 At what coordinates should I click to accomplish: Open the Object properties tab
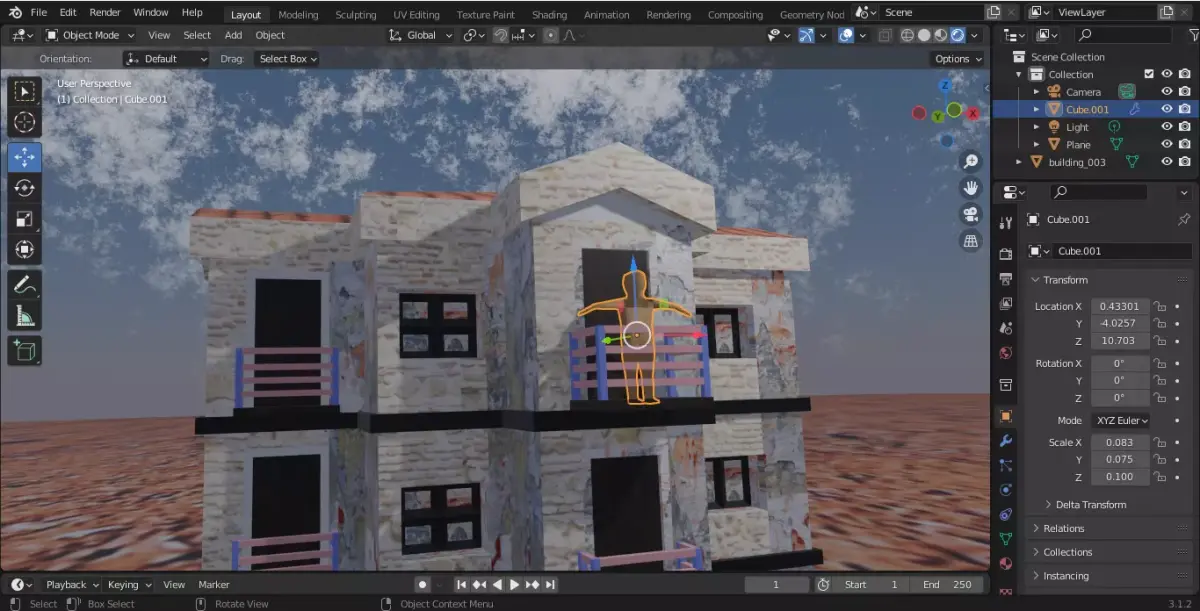1006,416
